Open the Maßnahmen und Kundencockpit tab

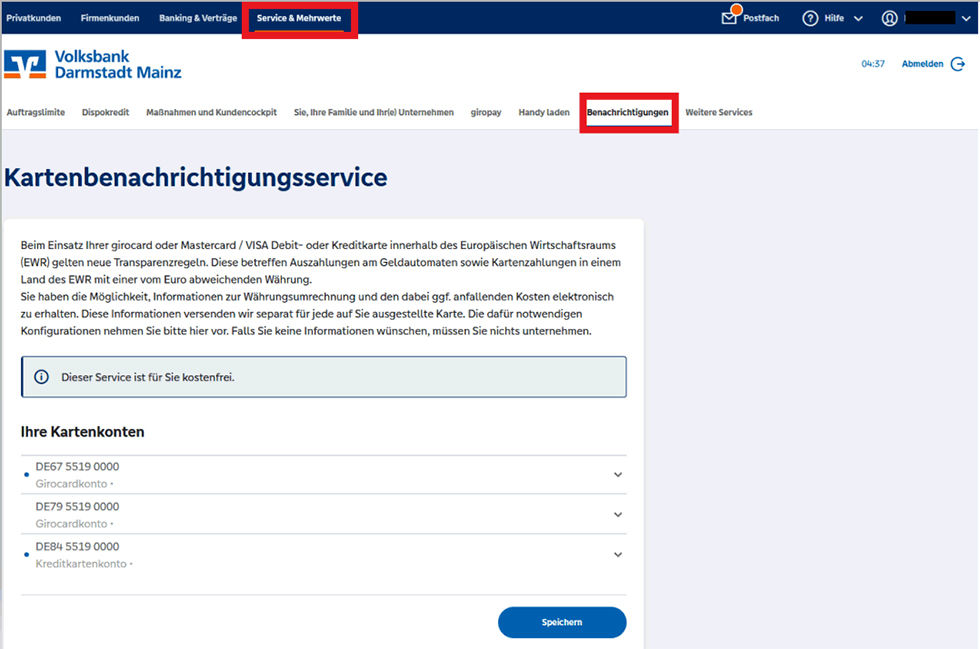[x=211, y=113]
